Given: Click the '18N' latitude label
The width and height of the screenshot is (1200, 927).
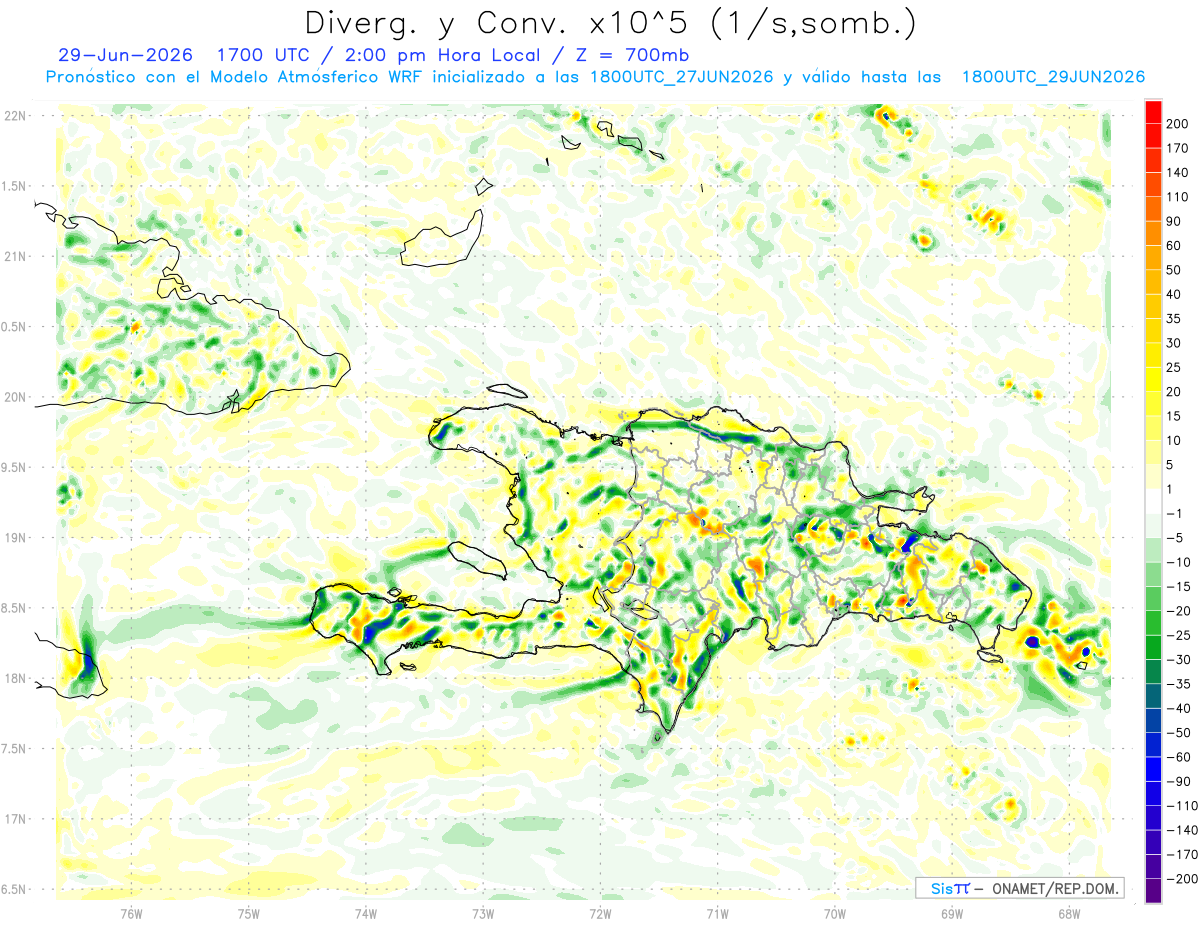Looking at the screenshot, I should [x=17, y=679].
